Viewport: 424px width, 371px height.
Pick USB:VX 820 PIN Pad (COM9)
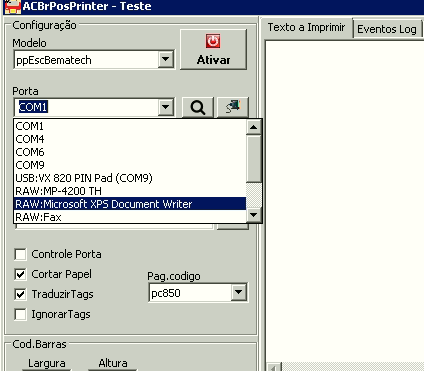click(130, 178)
